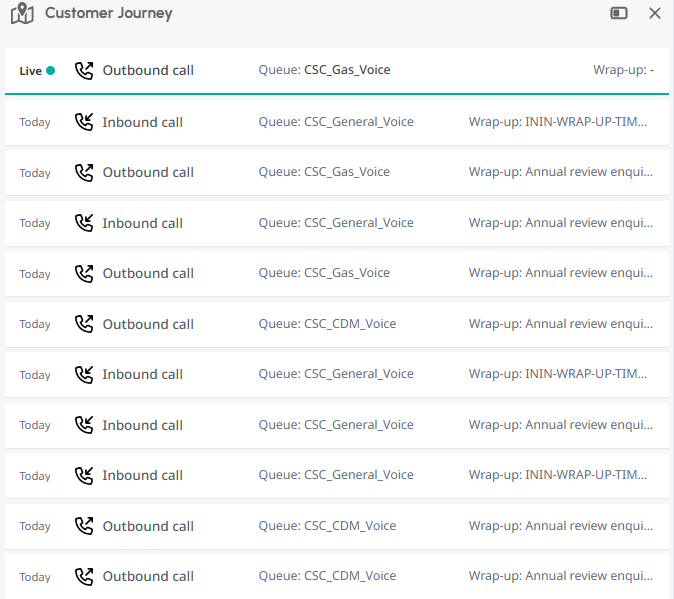This screenshot has height=599, width=674.
Task: Click call icon of topmost CSC_CDM_Voice row
Action: tap(84, 324)
